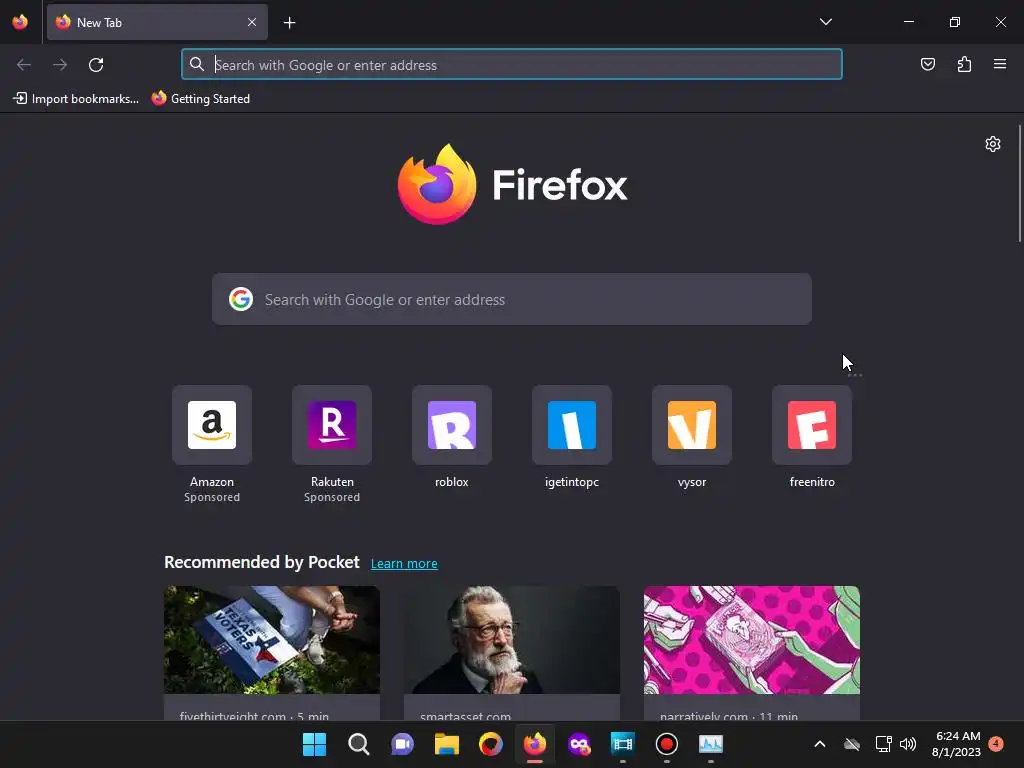Click the Firefox taskbar icon

[535, 744]
